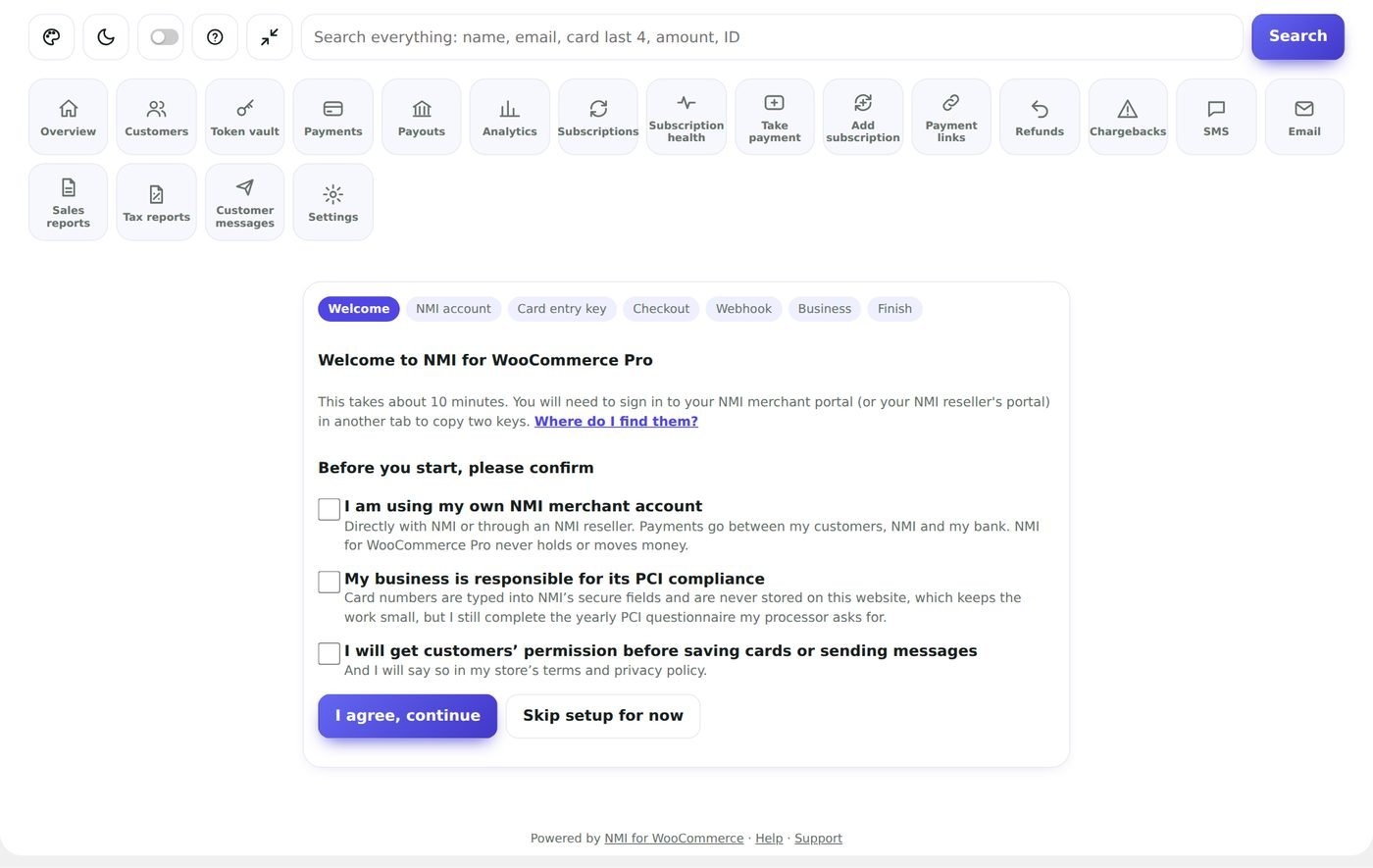The height and width of the screenshot is (868, 1373).
Task: Jump to Card entry key step
Action: pos(562,309)
